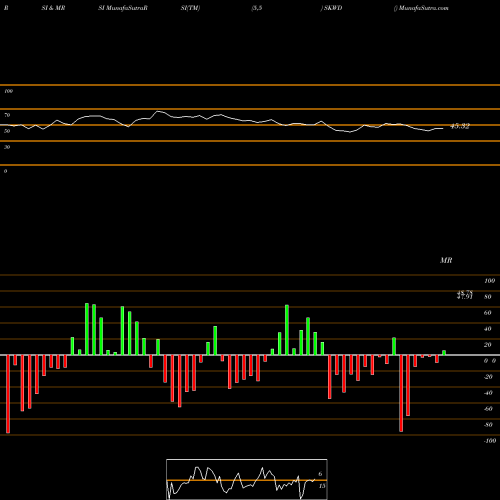Click the rightmost small green histogram bar
Viewport: 500px width, 500px height.
pos(444,353)
